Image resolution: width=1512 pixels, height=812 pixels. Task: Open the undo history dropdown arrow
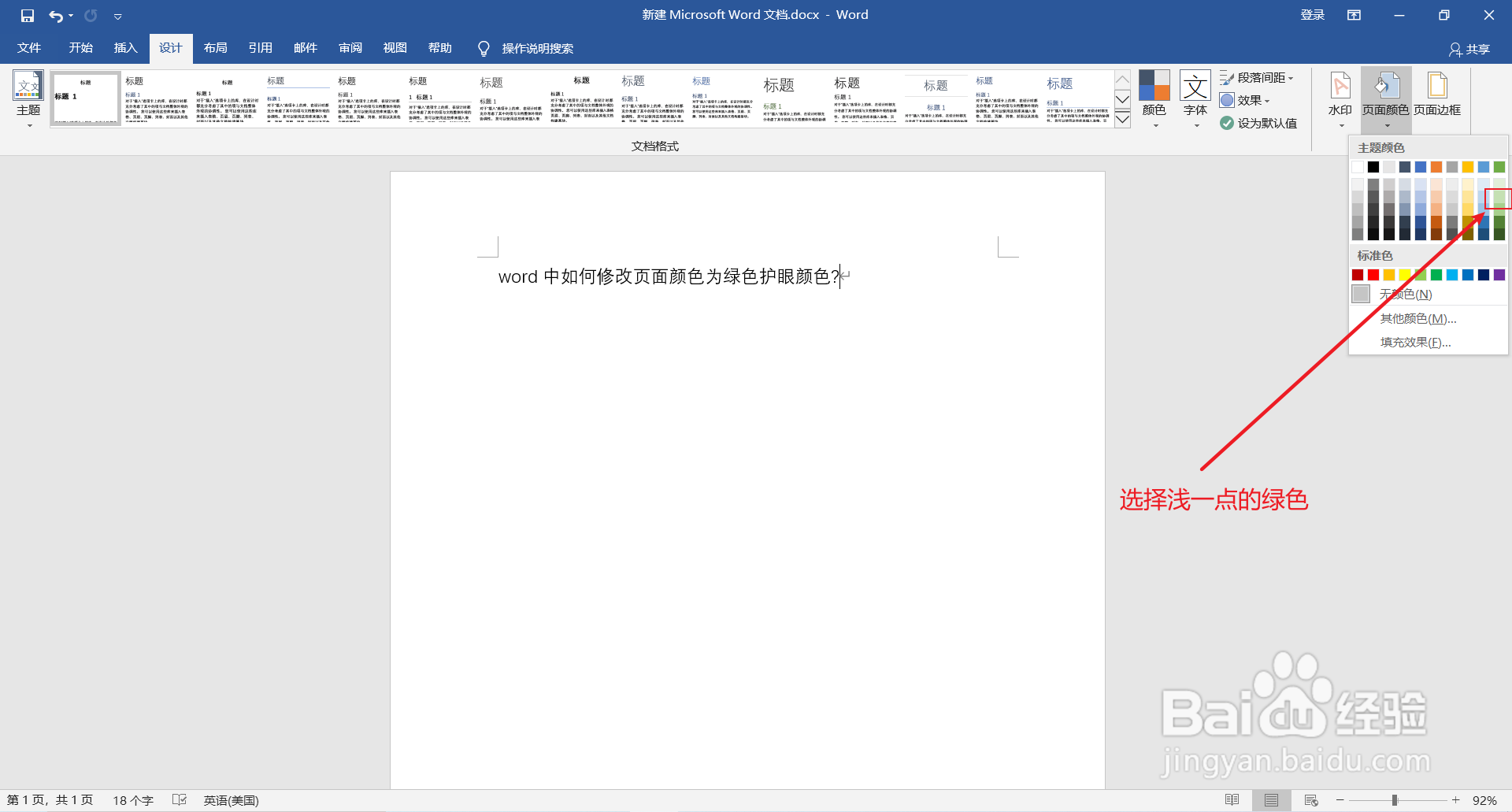(x=71, y=16)
